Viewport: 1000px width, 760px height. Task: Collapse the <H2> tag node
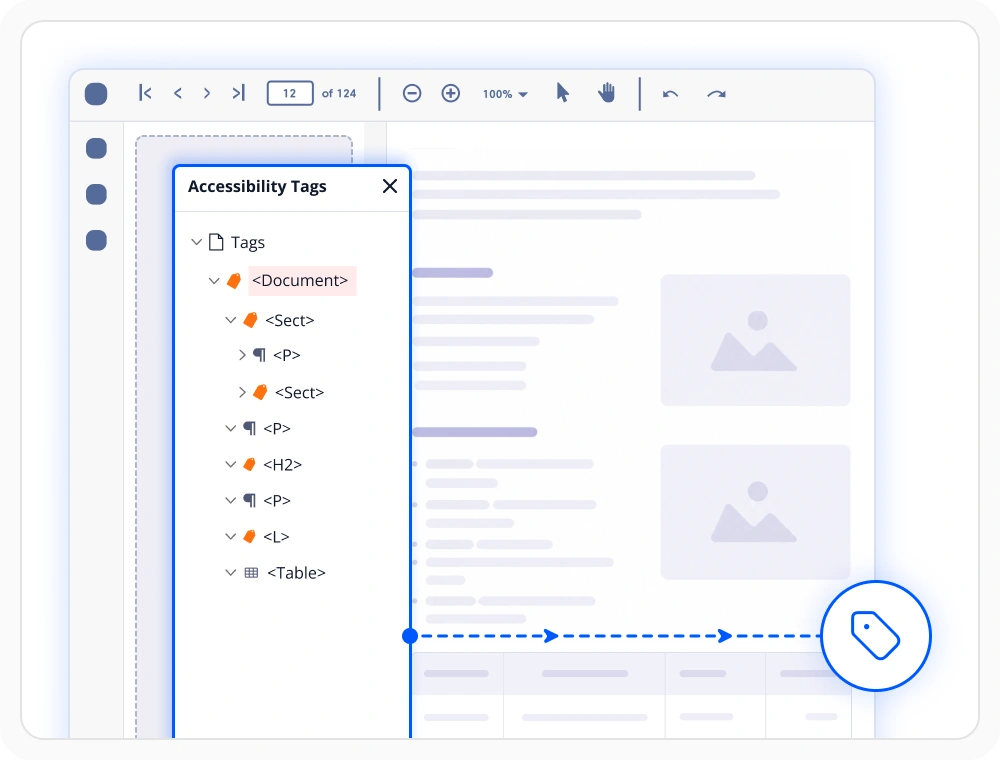coord(231,465)
